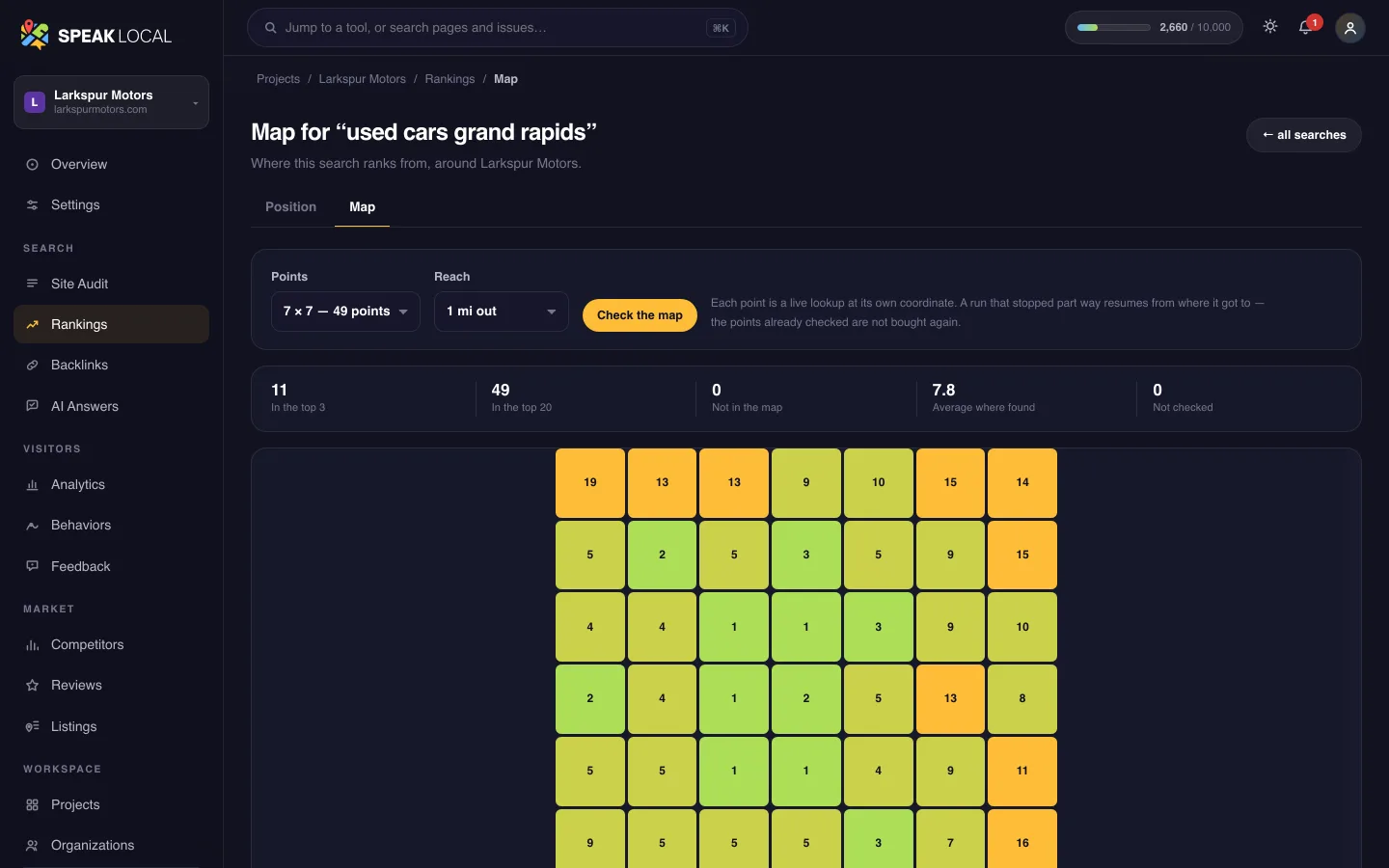This screenshot has width=1389, height=868.
Task: Click the 0 Not checked stat
Action: [1245, 398]
